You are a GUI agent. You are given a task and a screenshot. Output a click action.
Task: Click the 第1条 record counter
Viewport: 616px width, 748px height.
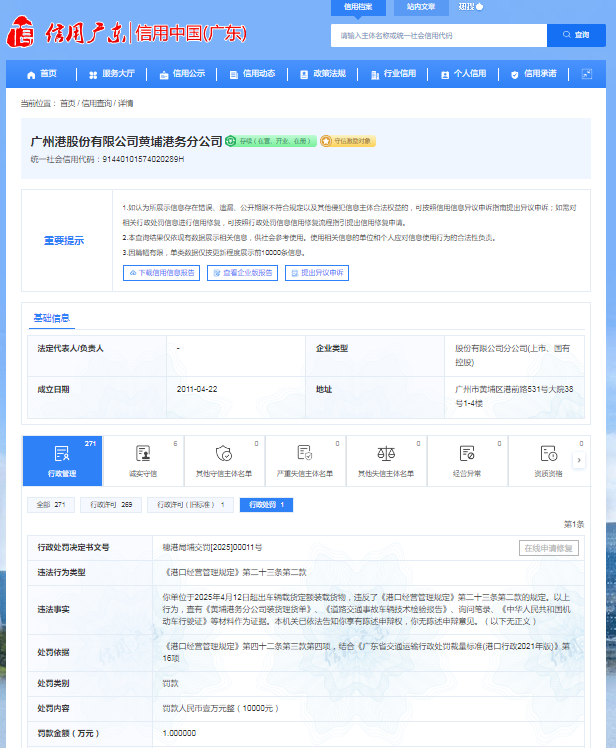(574, 524)
